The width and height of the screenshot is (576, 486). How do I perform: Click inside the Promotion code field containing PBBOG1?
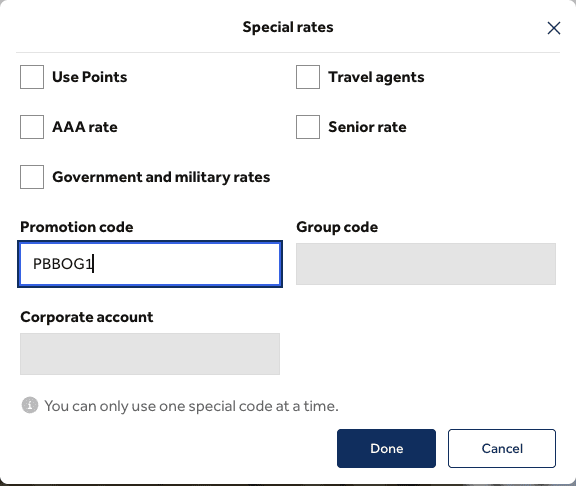click(x=150, y=264)
